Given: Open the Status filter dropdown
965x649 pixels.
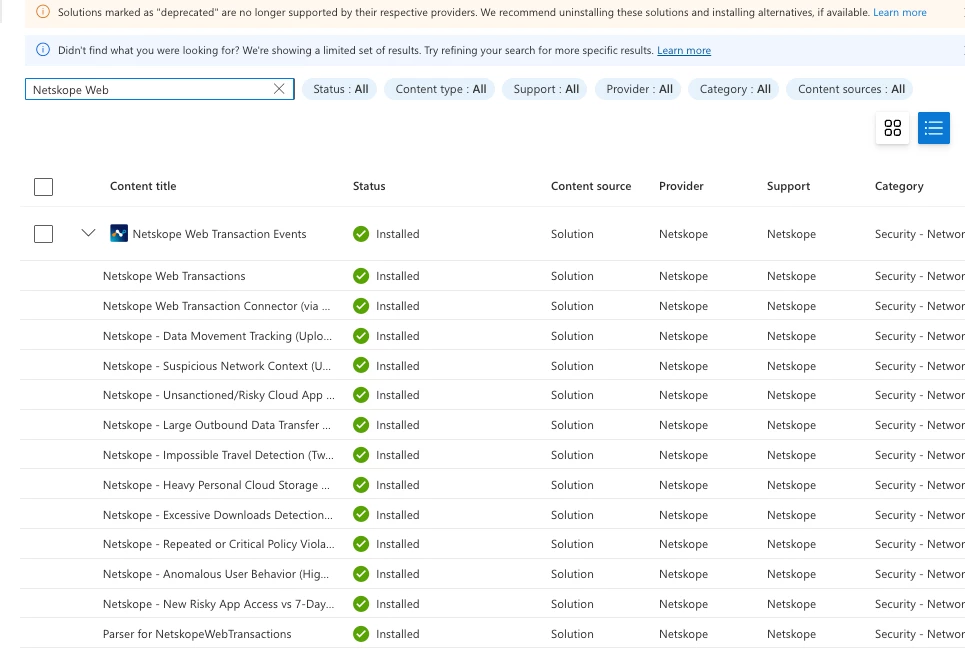Looking at the screenshot, I should coord(340,89).
